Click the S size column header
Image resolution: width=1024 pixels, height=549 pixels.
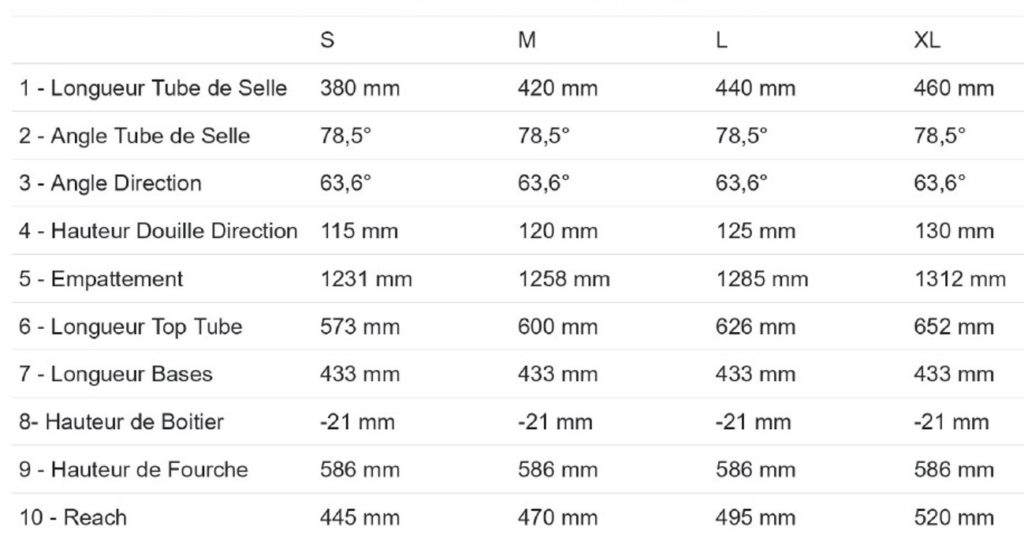327,41
